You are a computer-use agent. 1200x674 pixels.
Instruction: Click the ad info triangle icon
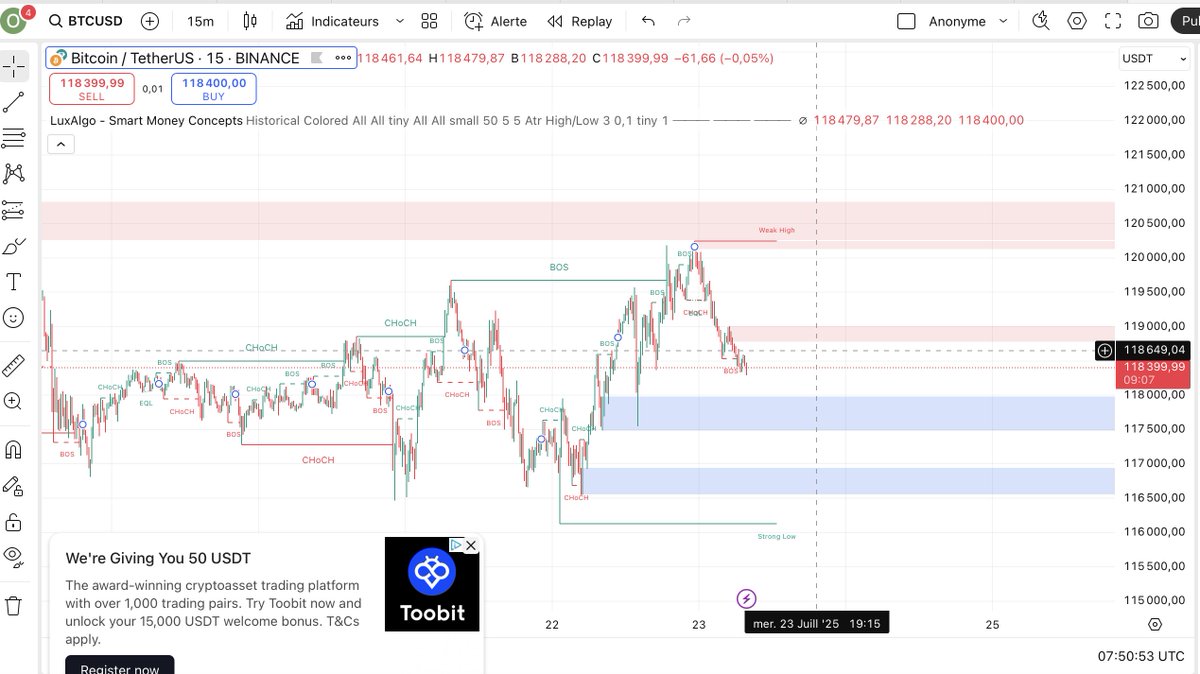pyautogui.click(x=455, y=545)
